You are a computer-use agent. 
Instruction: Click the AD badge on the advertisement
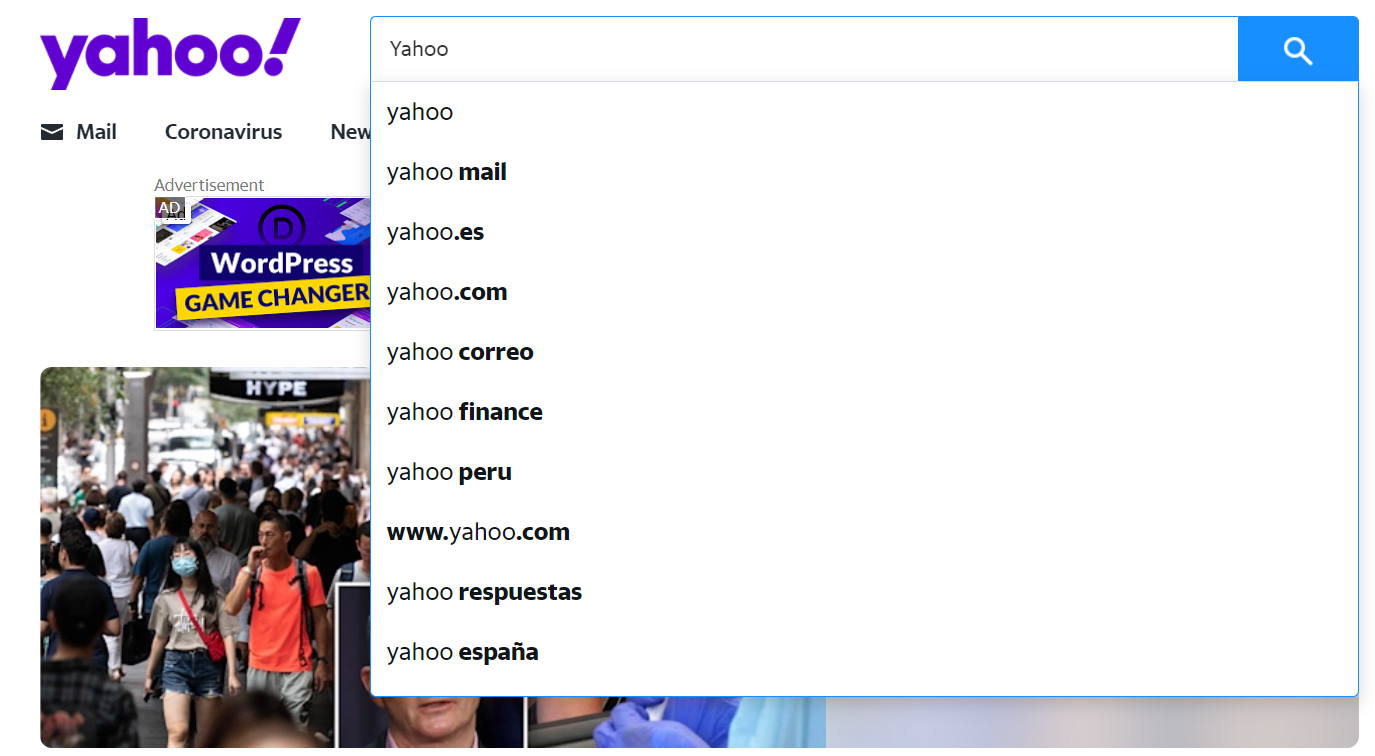[170, 208]
